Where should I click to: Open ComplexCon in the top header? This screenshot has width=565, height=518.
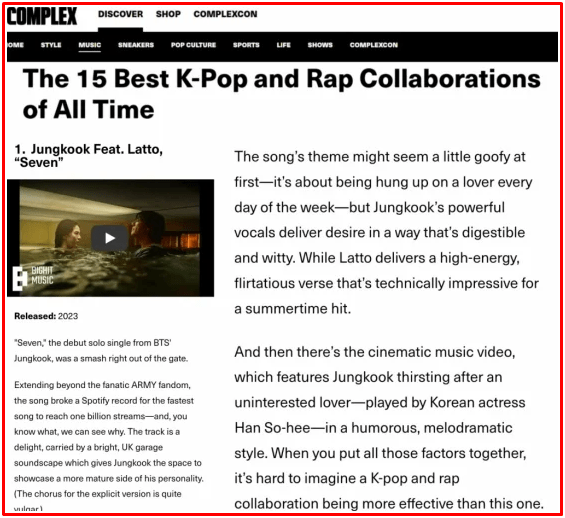tap(225, 14)
